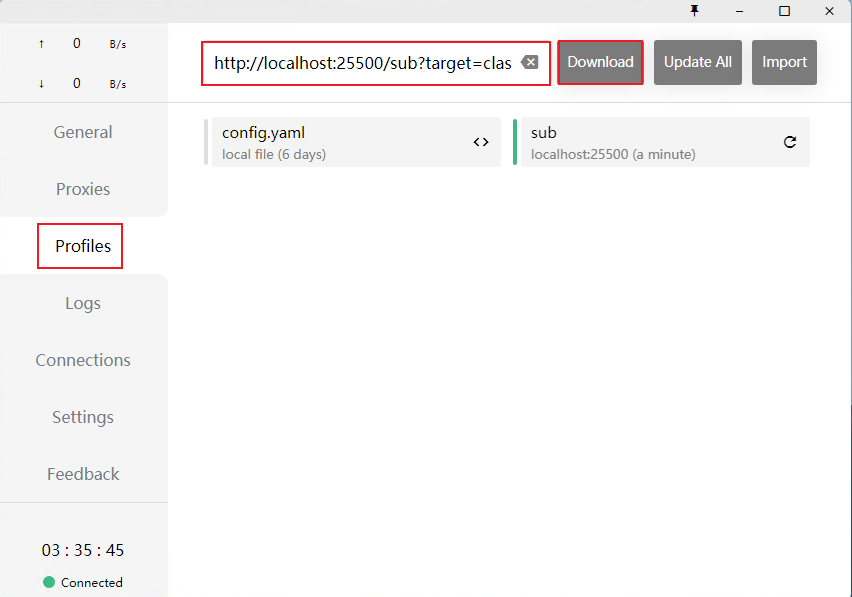
Task: Switch to the Proxies section
Action: point(83,189)
